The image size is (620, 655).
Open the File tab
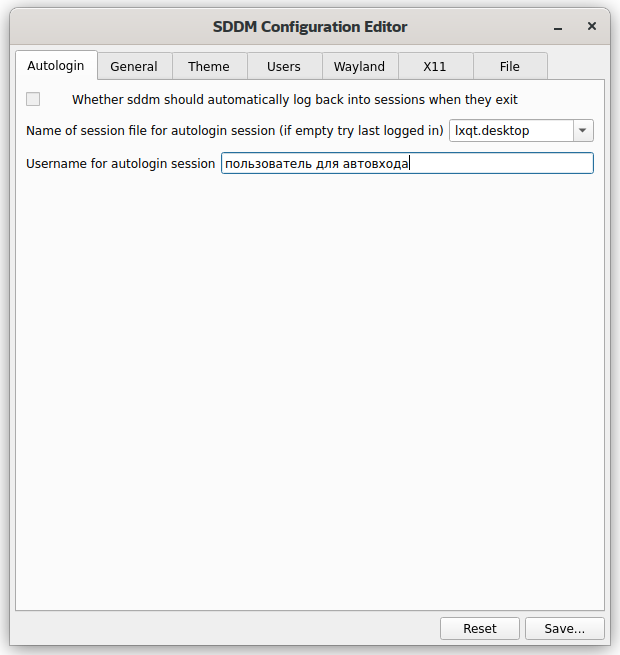(x=510, y=66)
